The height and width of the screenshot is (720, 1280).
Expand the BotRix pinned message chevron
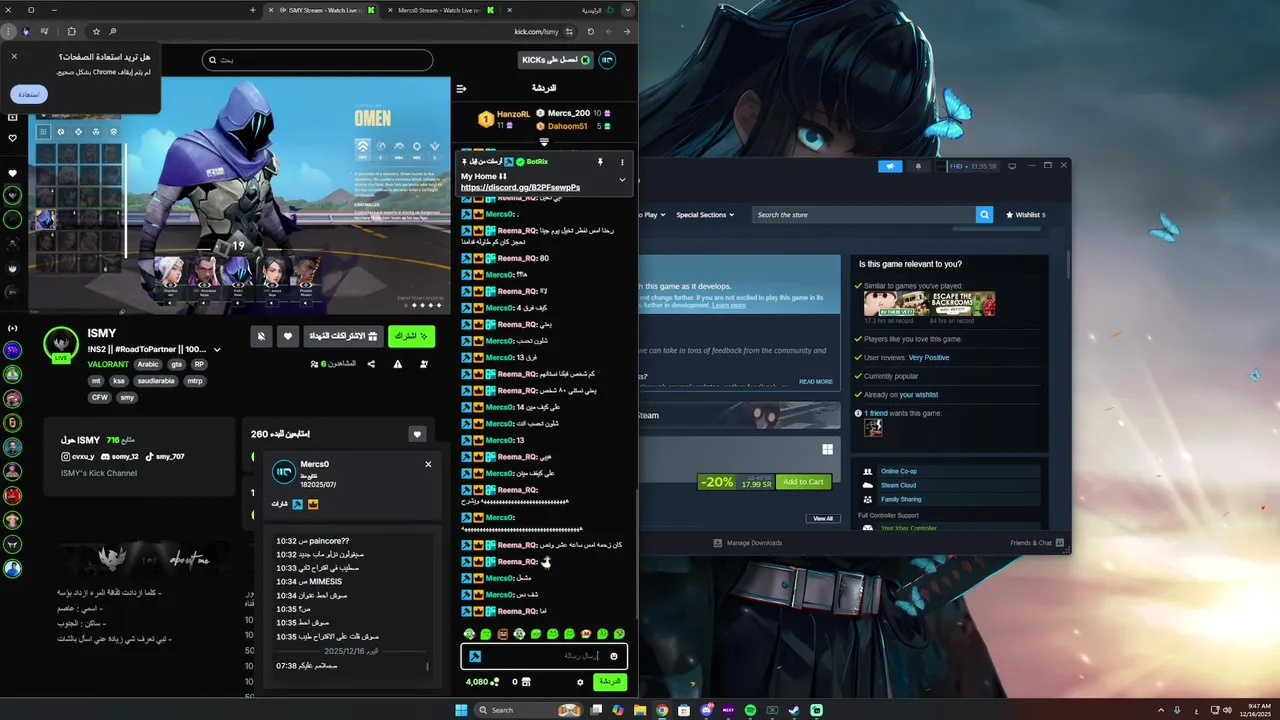coord(622,180)
